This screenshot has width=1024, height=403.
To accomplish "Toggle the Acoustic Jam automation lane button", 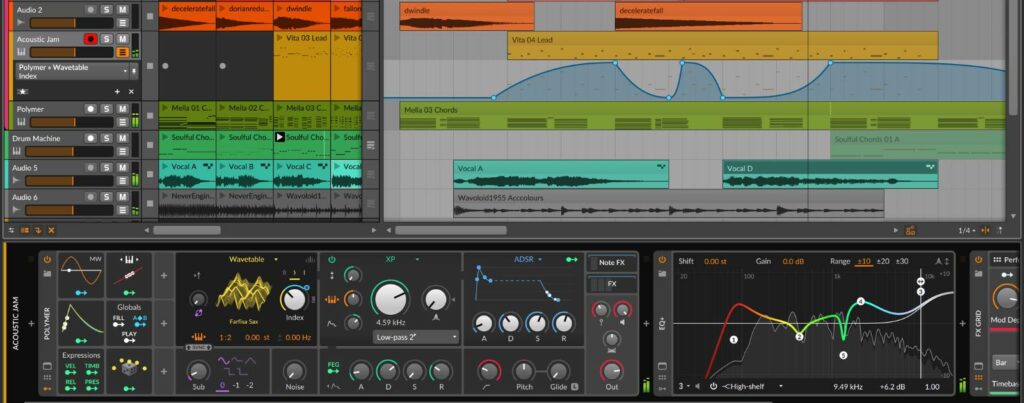I will click(122, 52).
